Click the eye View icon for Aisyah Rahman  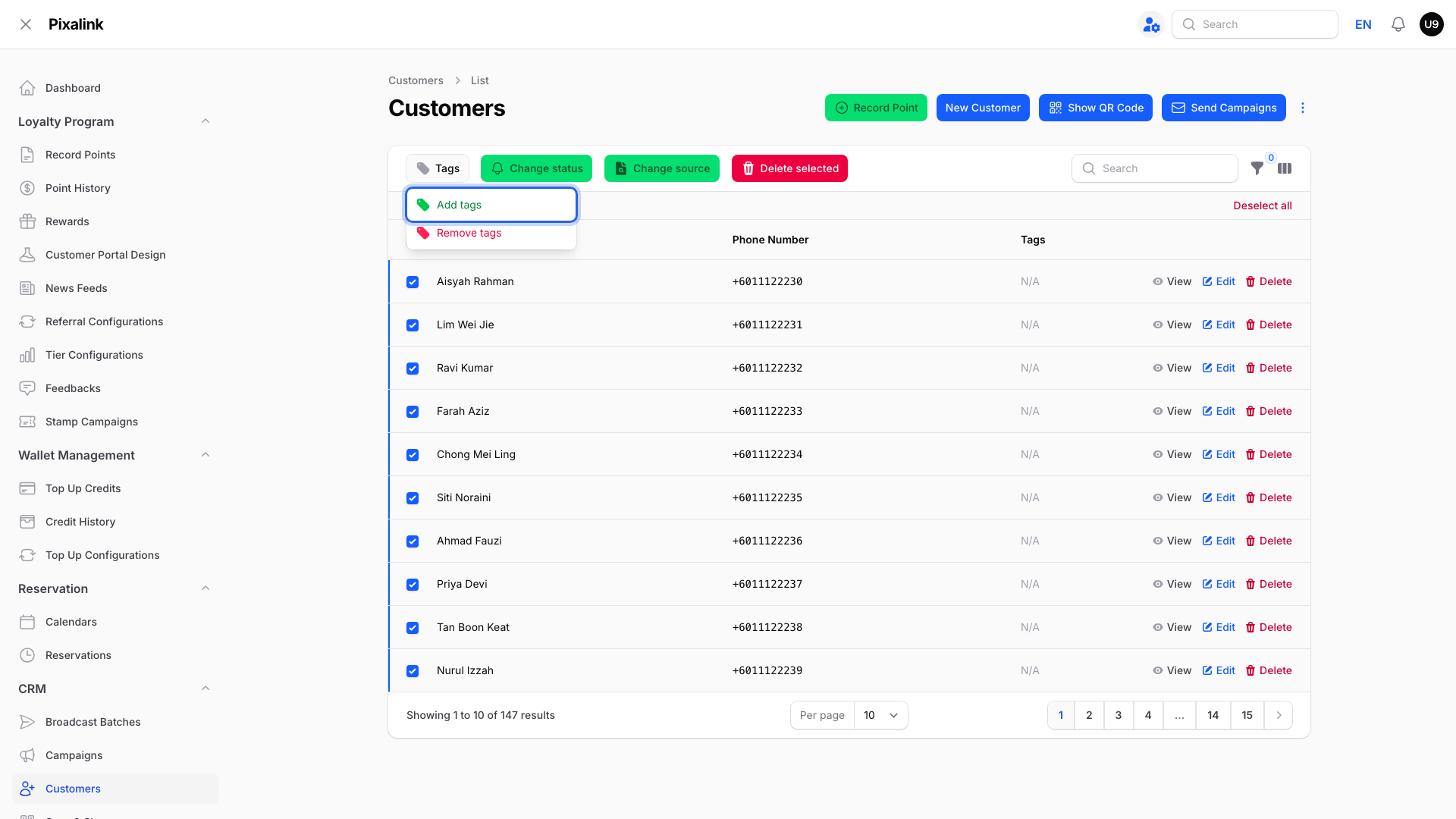pos(1158,281)
